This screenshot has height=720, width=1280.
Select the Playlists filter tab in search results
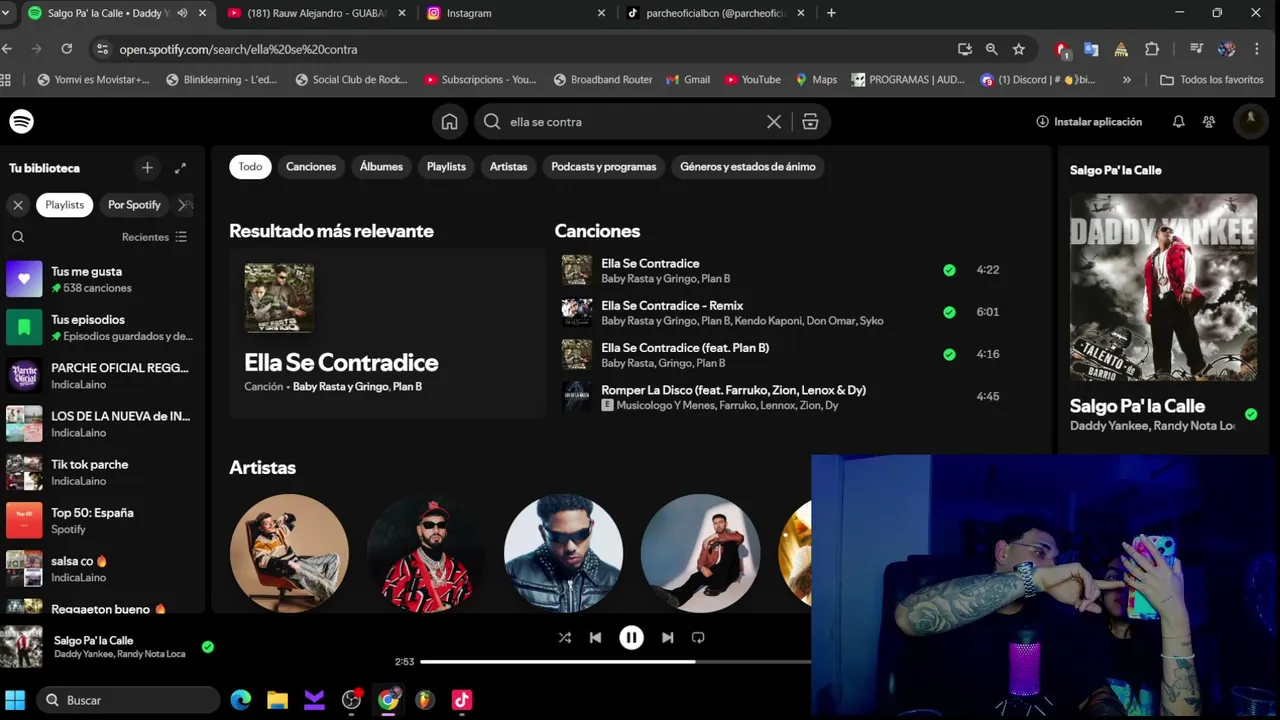[446, 167]
